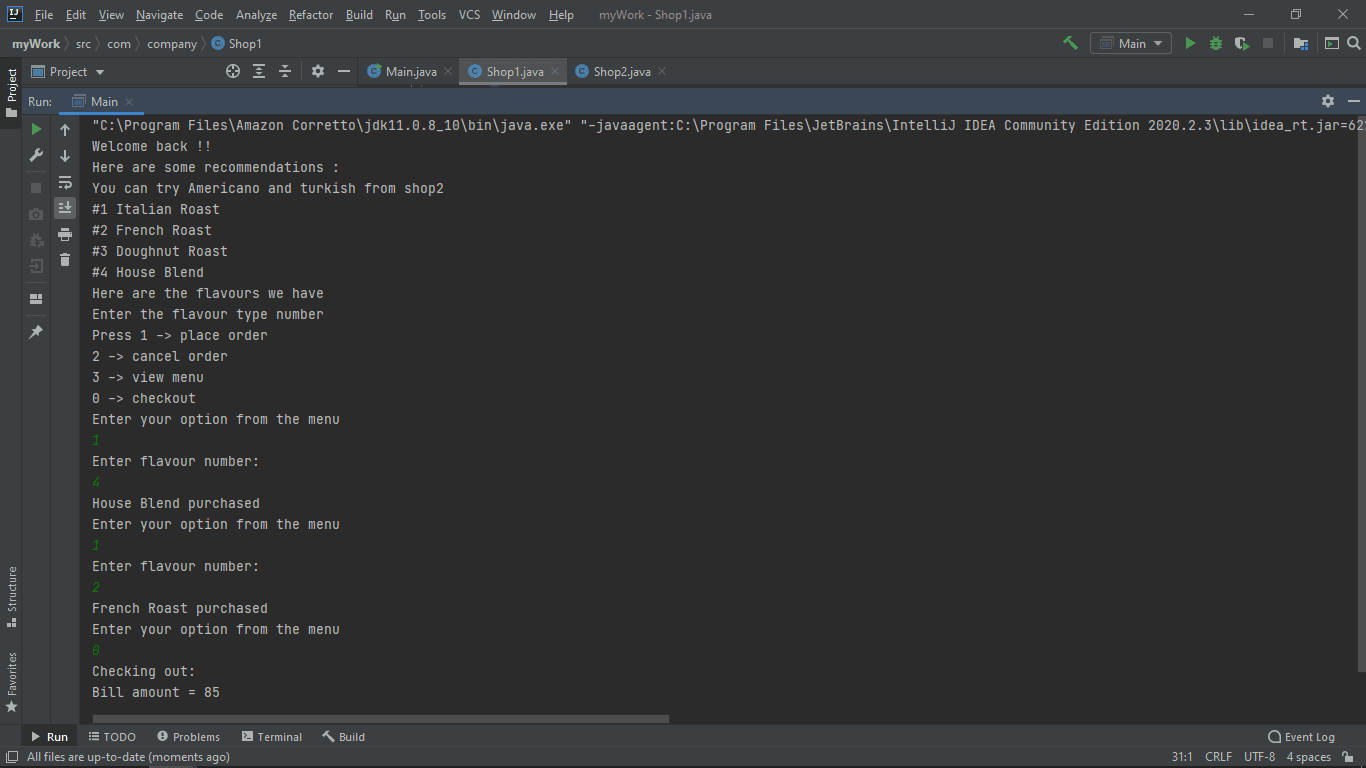Viewport: 1366px width, 768px height.
Task: Select the Shop1.java editor tab
Action: (x=515, y=71)
